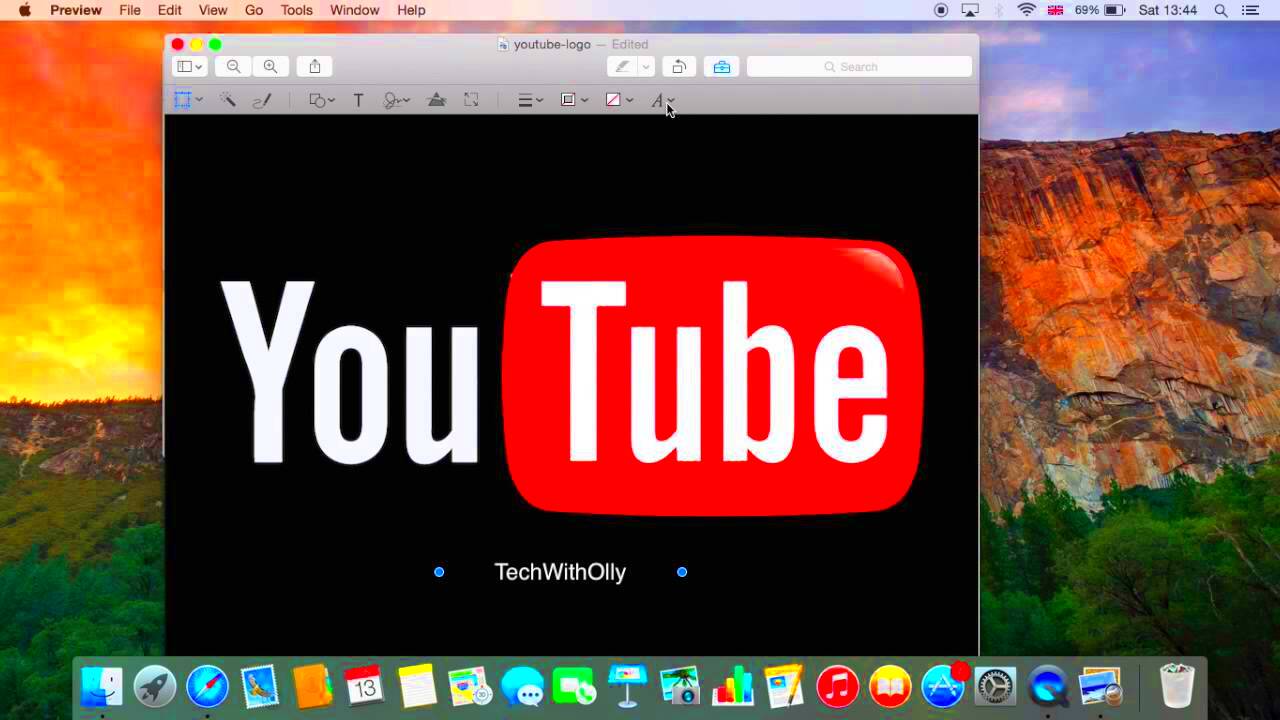Image resolution: width=1280 pixels, height=720 pixels.
Task: Open QuickTime Player from the Dock
Action: pos(1048,687)
